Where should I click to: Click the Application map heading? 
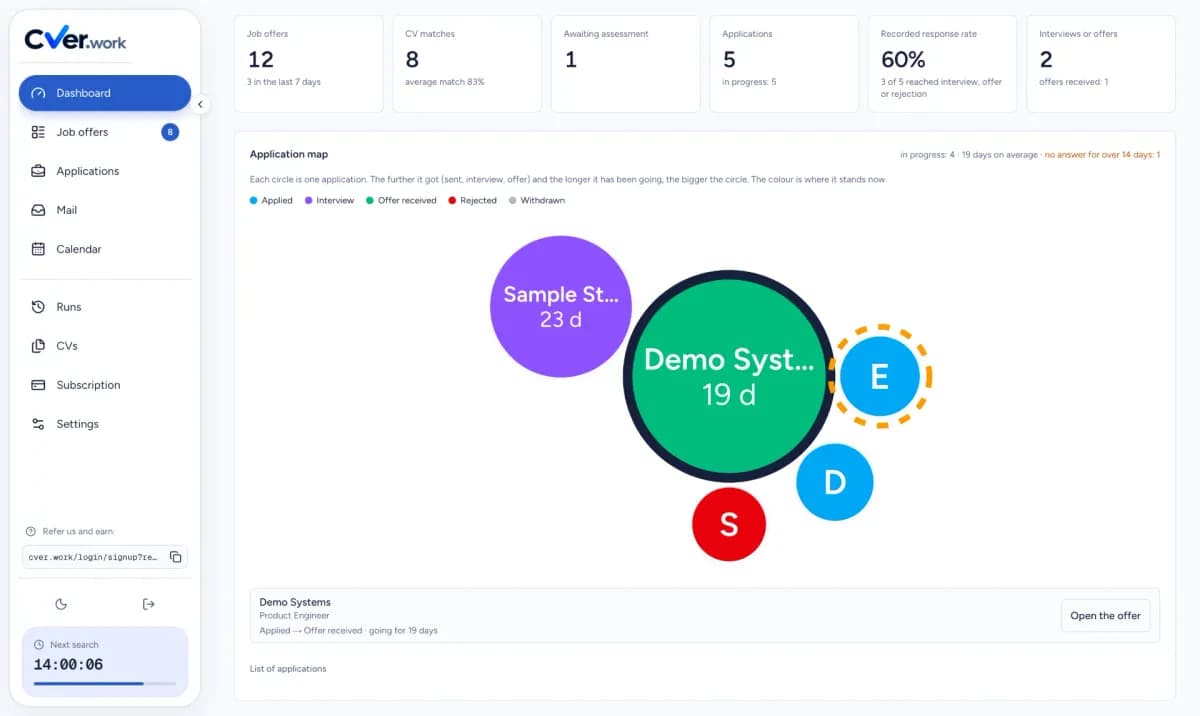tap(289, 154)
